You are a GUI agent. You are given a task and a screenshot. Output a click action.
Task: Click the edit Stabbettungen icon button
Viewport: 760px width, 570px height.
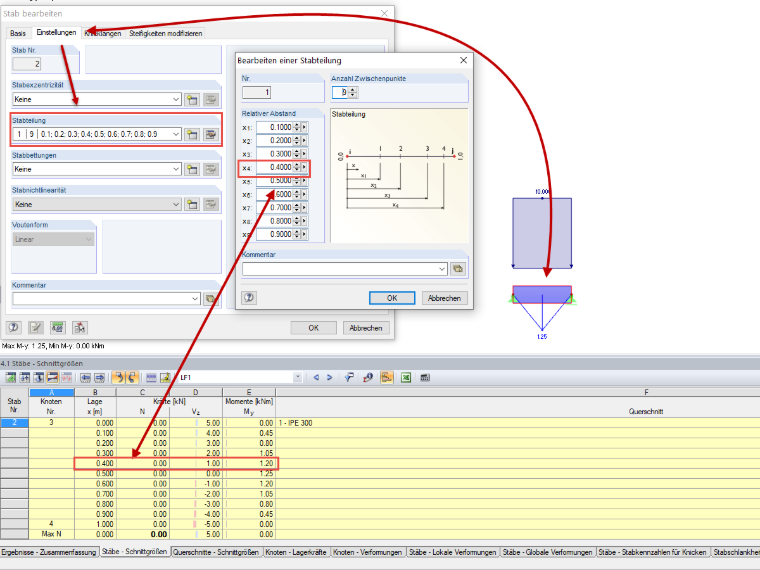[x=211, y=169]
